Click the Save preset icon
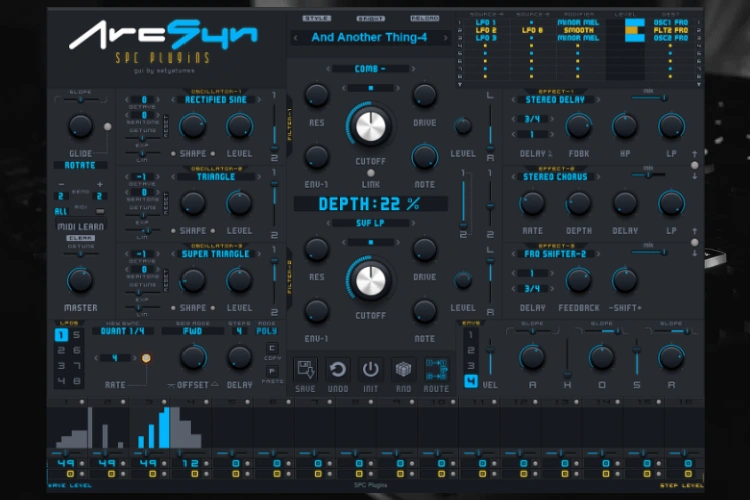 click(306, 369)
